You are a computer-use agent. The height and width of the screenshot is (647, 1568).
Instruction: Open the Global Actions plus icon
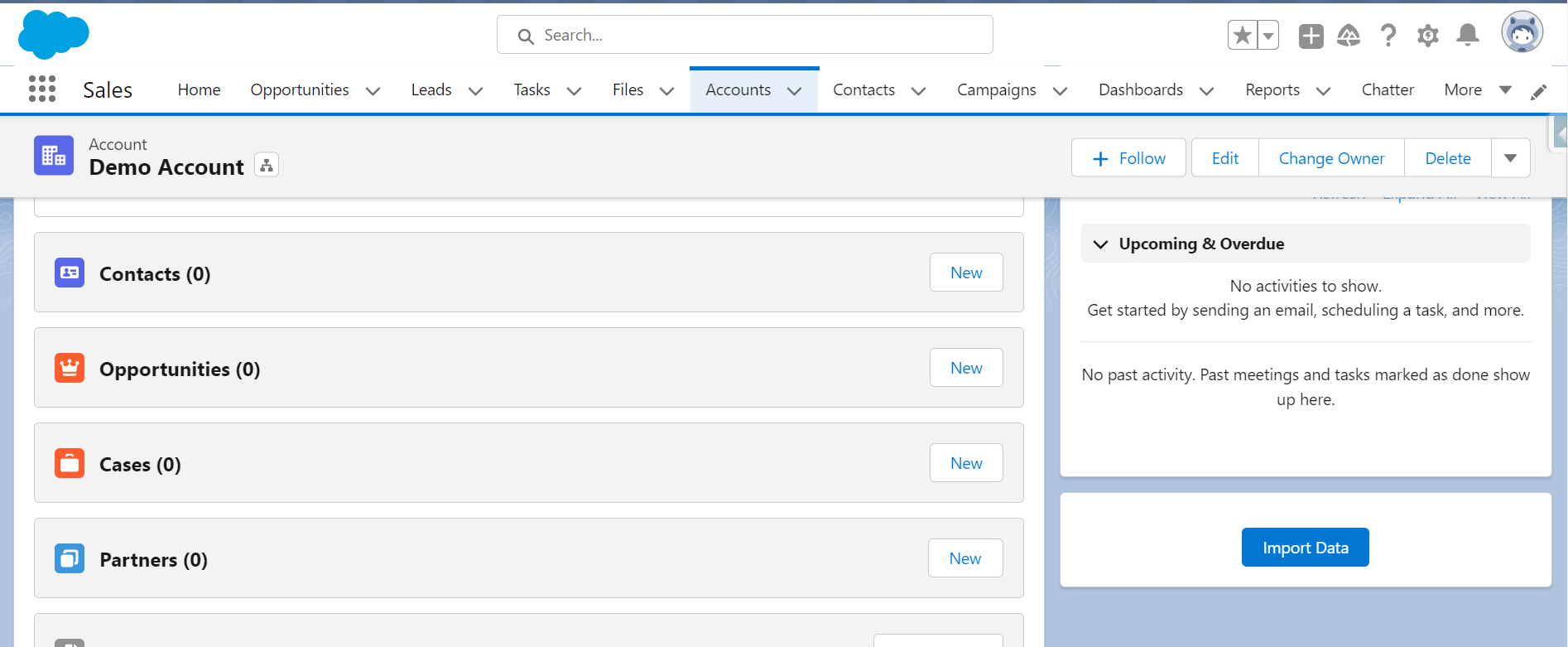(x=1311, y=36)
